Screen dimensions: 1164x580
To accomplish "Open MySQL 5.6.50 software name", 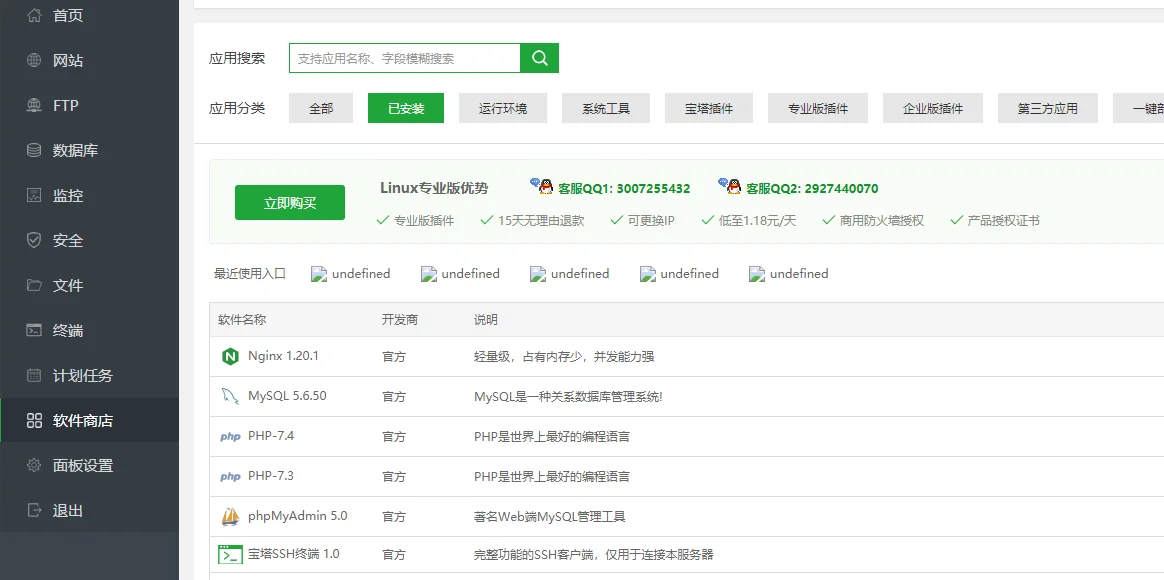I will (287, 396).
